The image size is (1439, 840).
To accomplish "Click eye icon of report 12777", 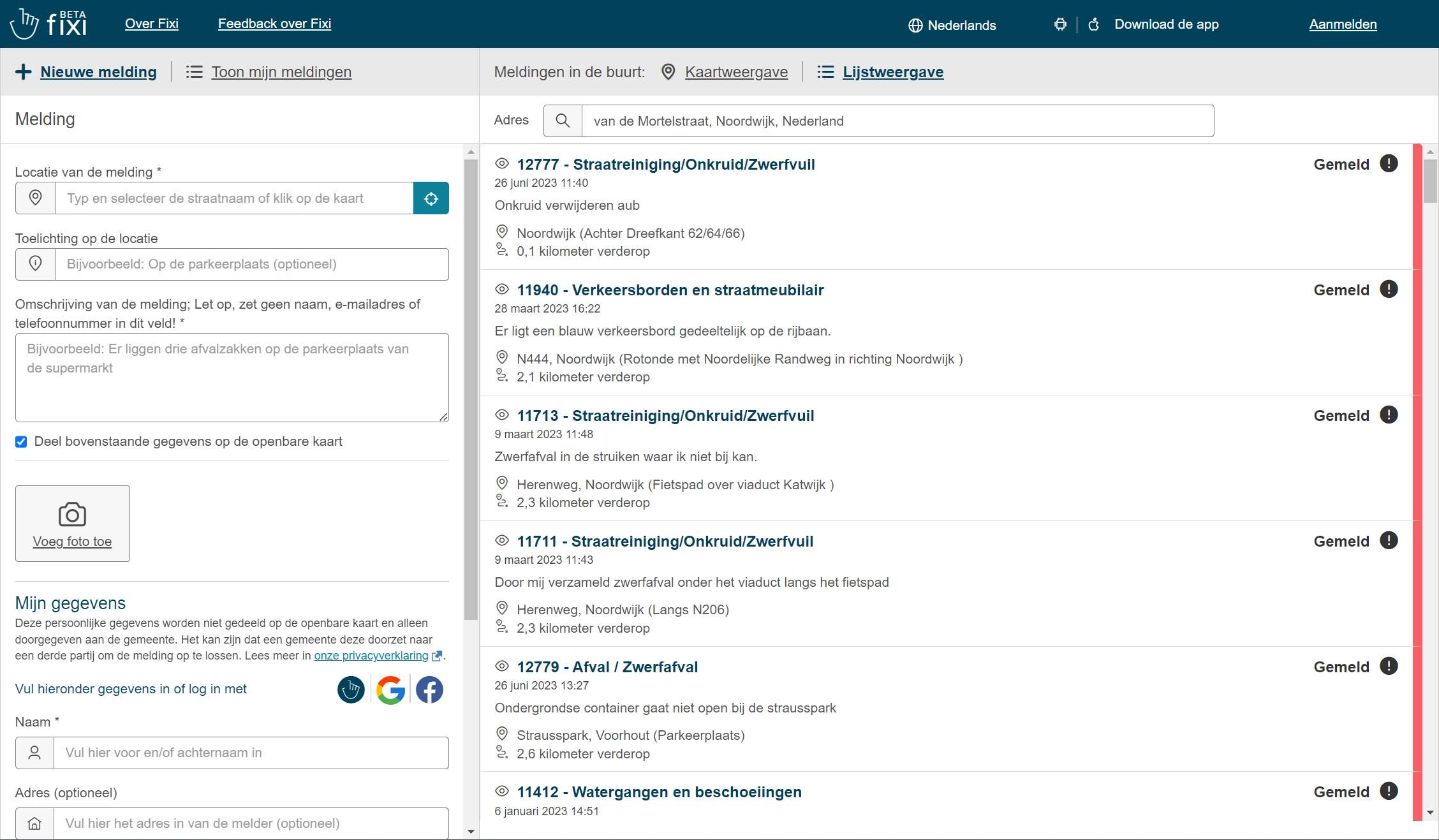I will tap(502, 163).
